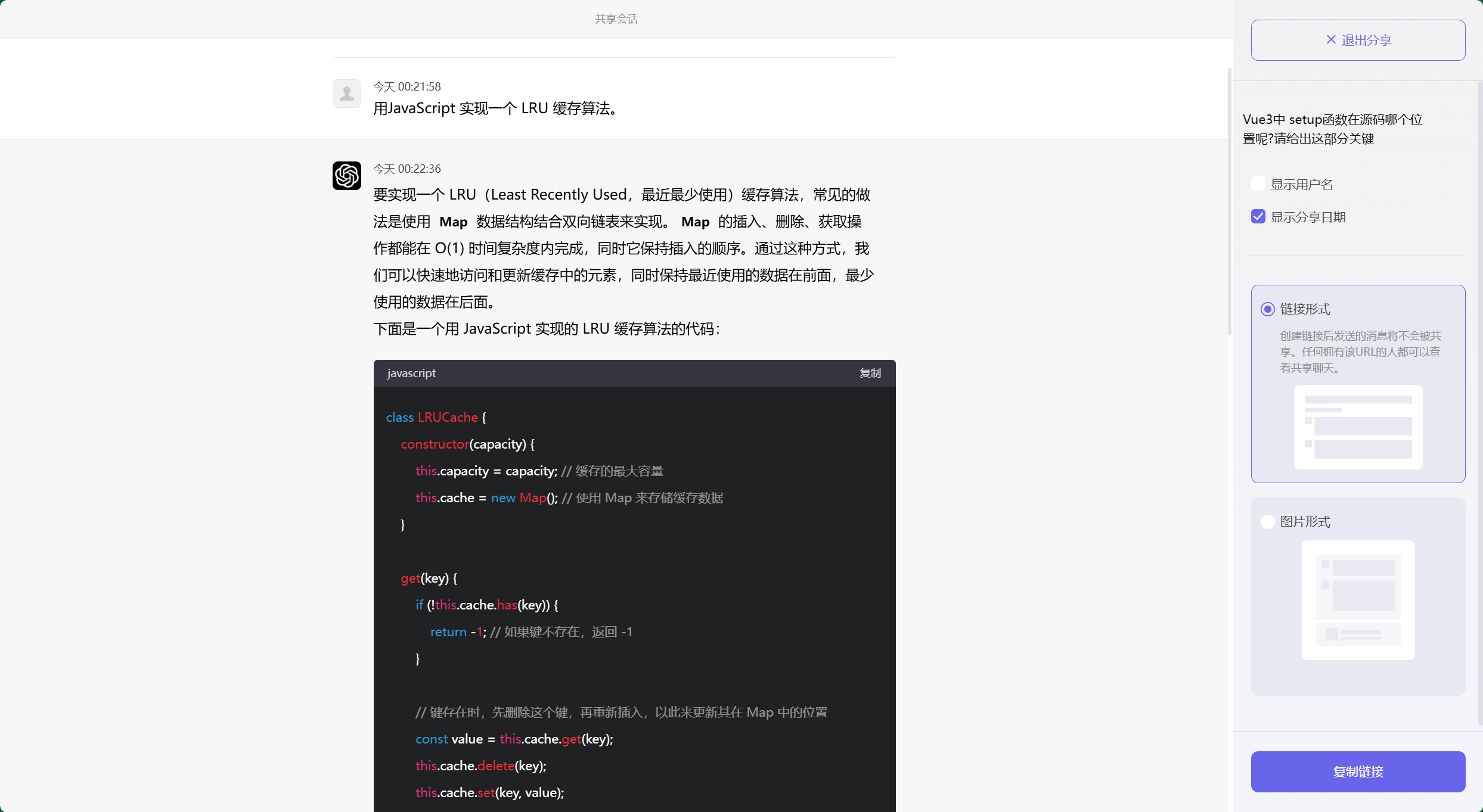Select the 链接形式 radio button
The height and width of the screenshot is (812, 1483).
pyautogui.click(x=1267, y=309)
